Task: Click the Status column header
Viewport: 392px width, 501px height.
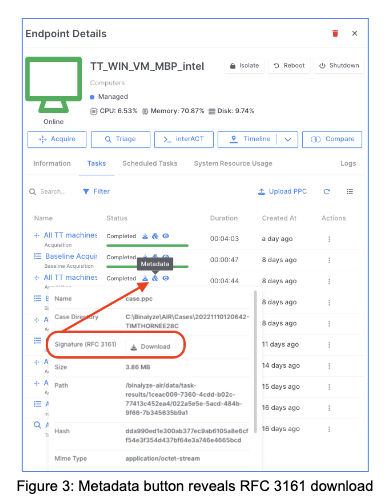Action: click(x=117, y=218)
